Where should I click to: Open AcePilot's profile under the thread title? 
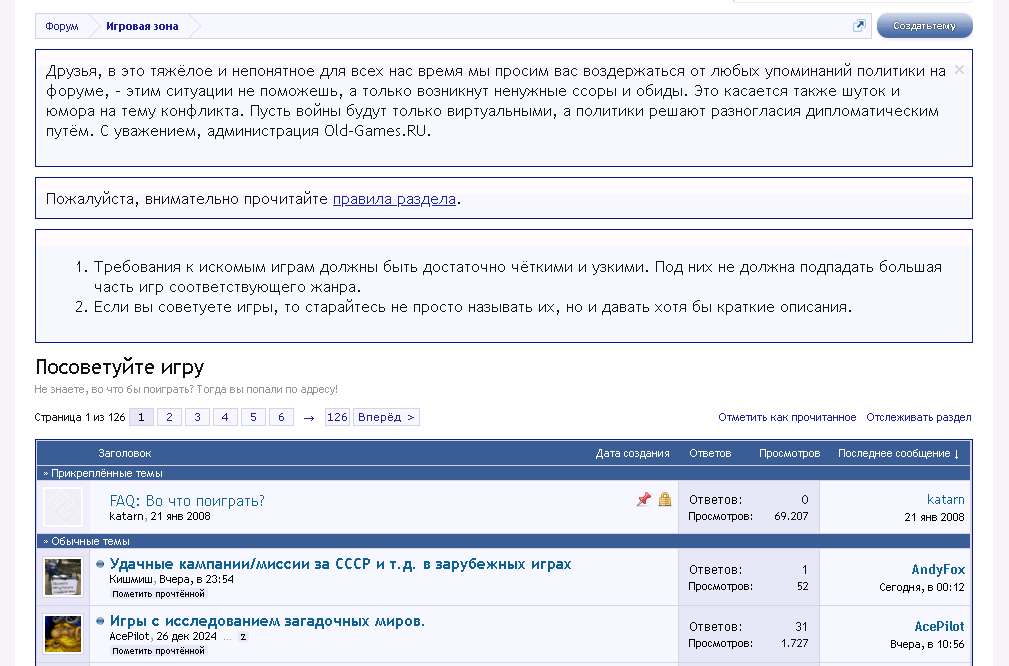point(129,636)
